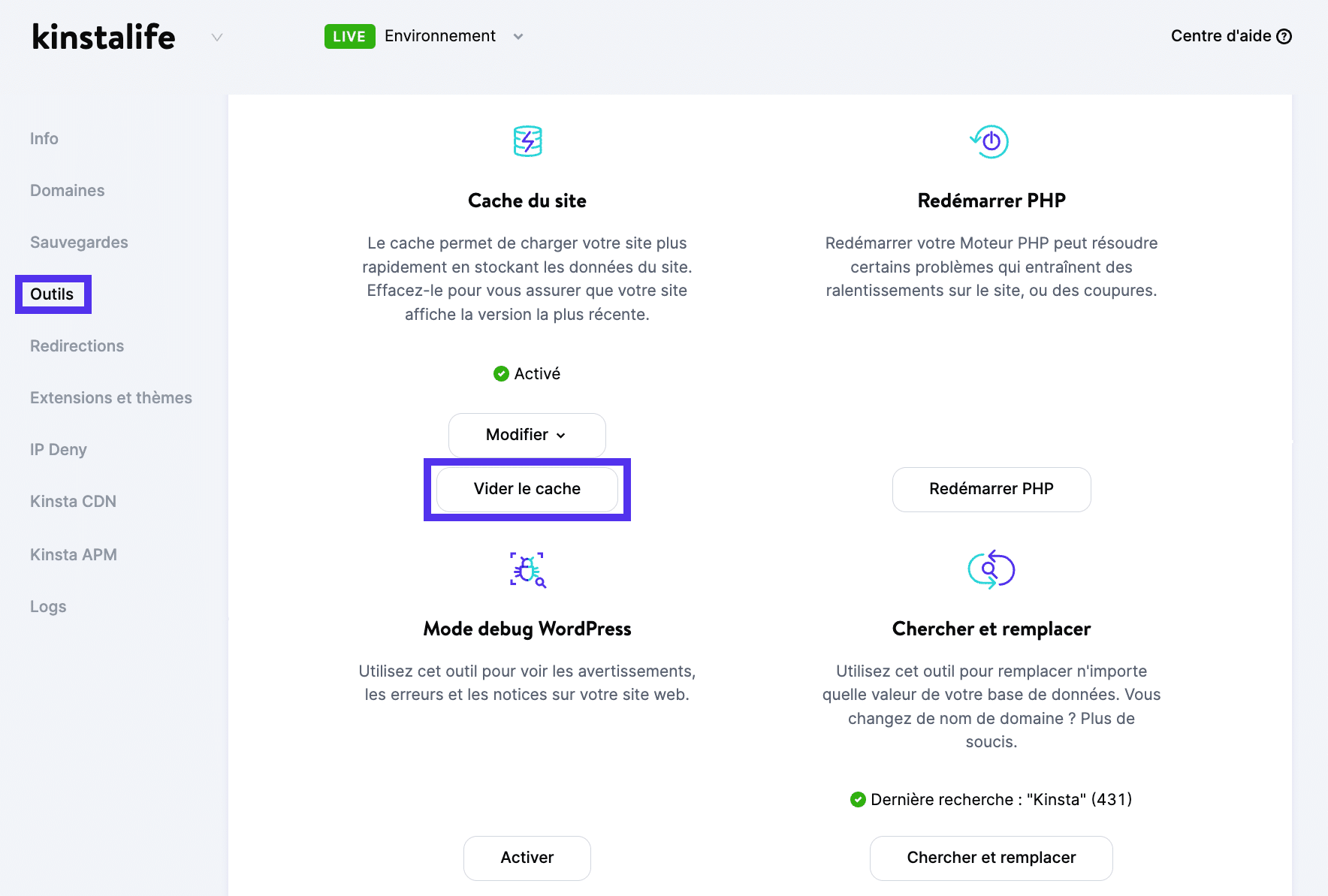Image resolution: width=1328 pixels, height=896 pixels.
Task: Click the green LIVE badge
Action: click(x=349, y=35)
